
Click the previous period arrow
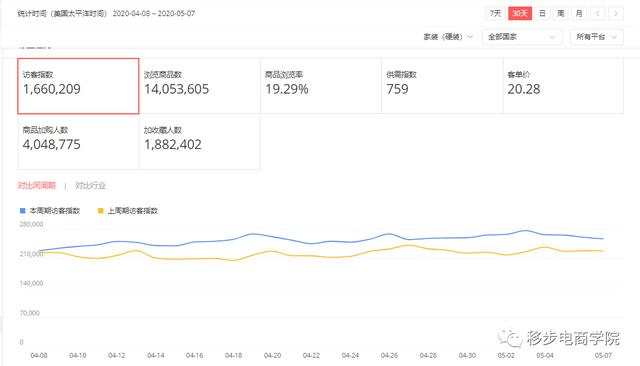pyautogui.click(x=598, y=13)
